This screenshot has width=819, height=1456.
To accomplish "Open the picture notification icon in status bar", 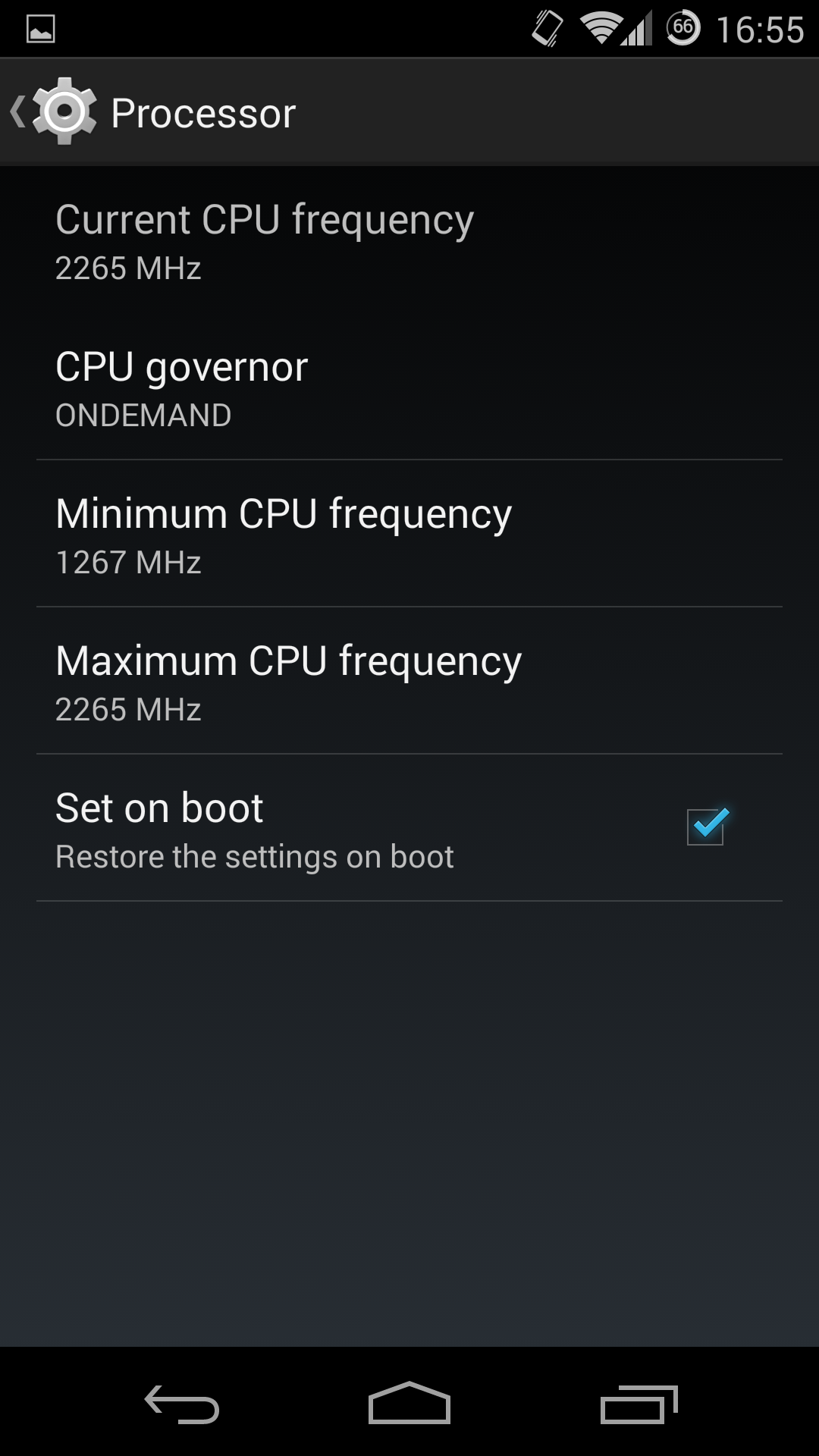I will tap(40, 30).
